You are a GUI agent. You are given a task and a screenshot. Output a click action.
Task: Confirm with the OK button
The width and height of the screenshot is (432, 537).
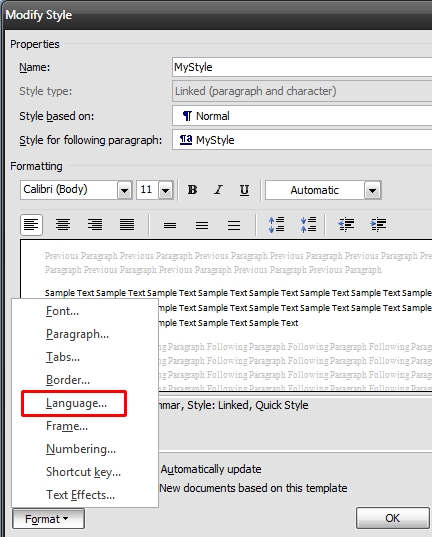(392, 518)
